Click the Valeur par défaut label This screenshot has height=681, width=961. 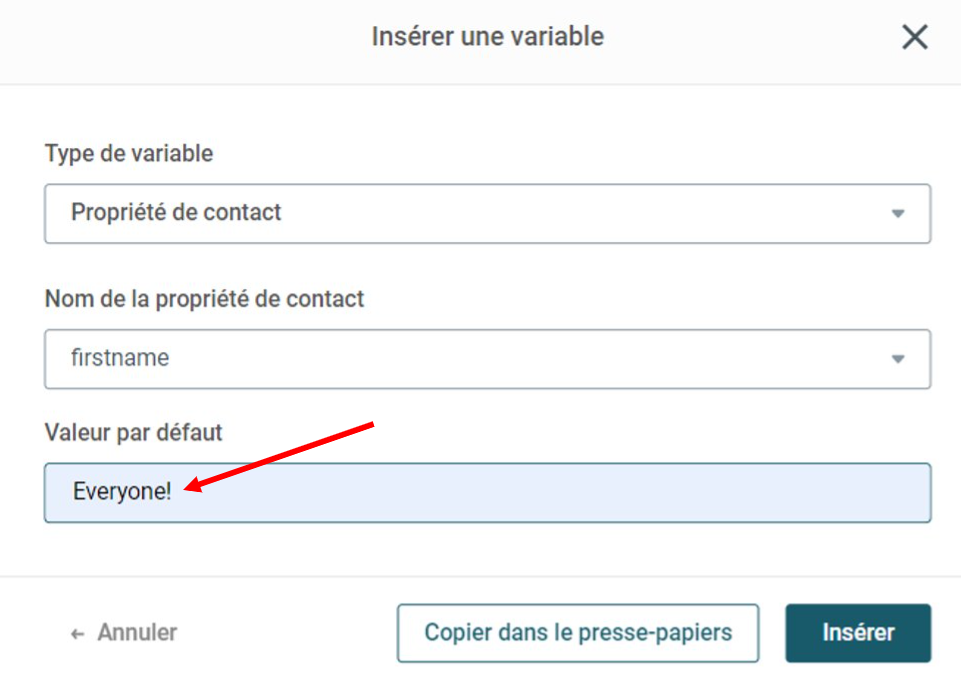[x=133, y=433]
